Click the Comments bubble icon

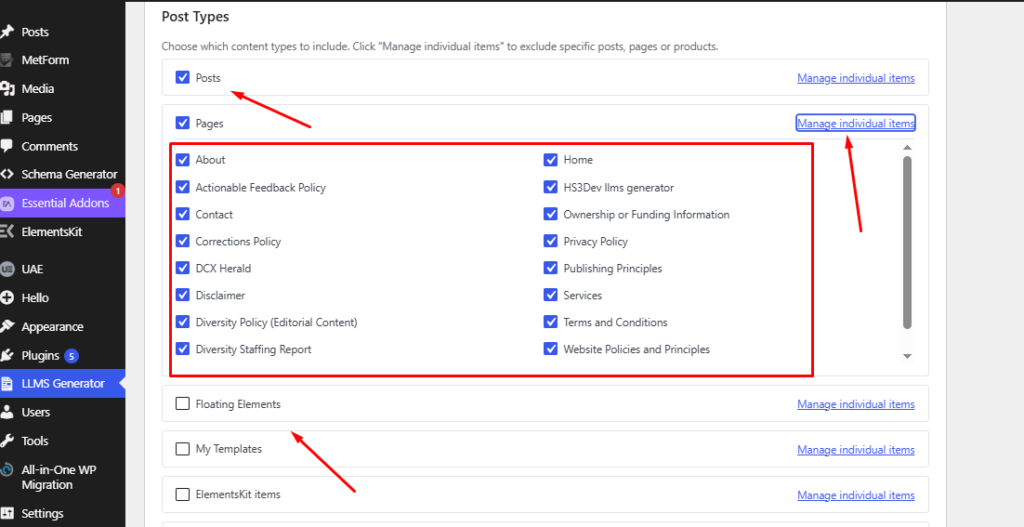point(7,146)
